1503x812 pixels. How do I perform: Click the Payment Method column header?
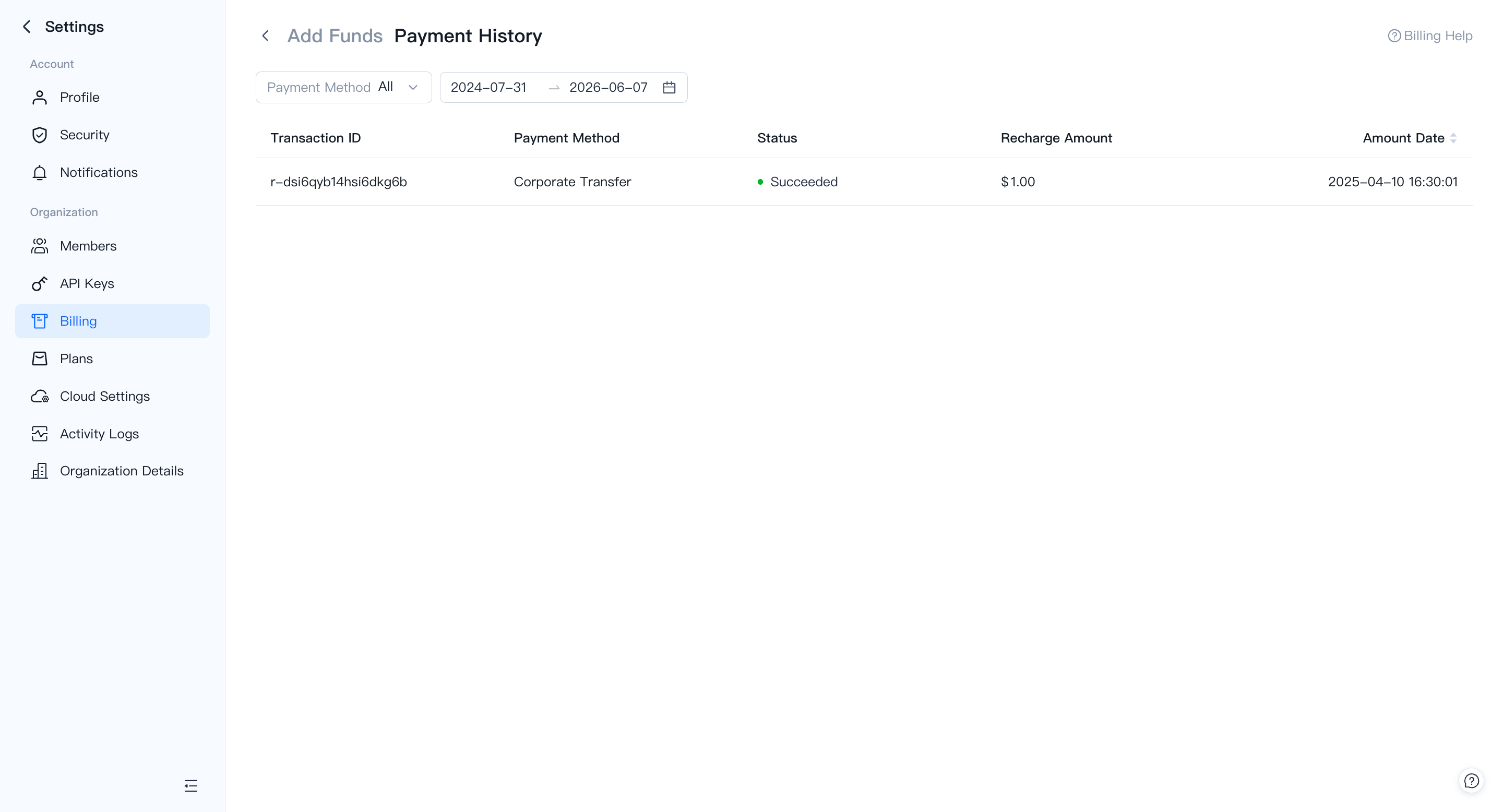click(567, 138)
